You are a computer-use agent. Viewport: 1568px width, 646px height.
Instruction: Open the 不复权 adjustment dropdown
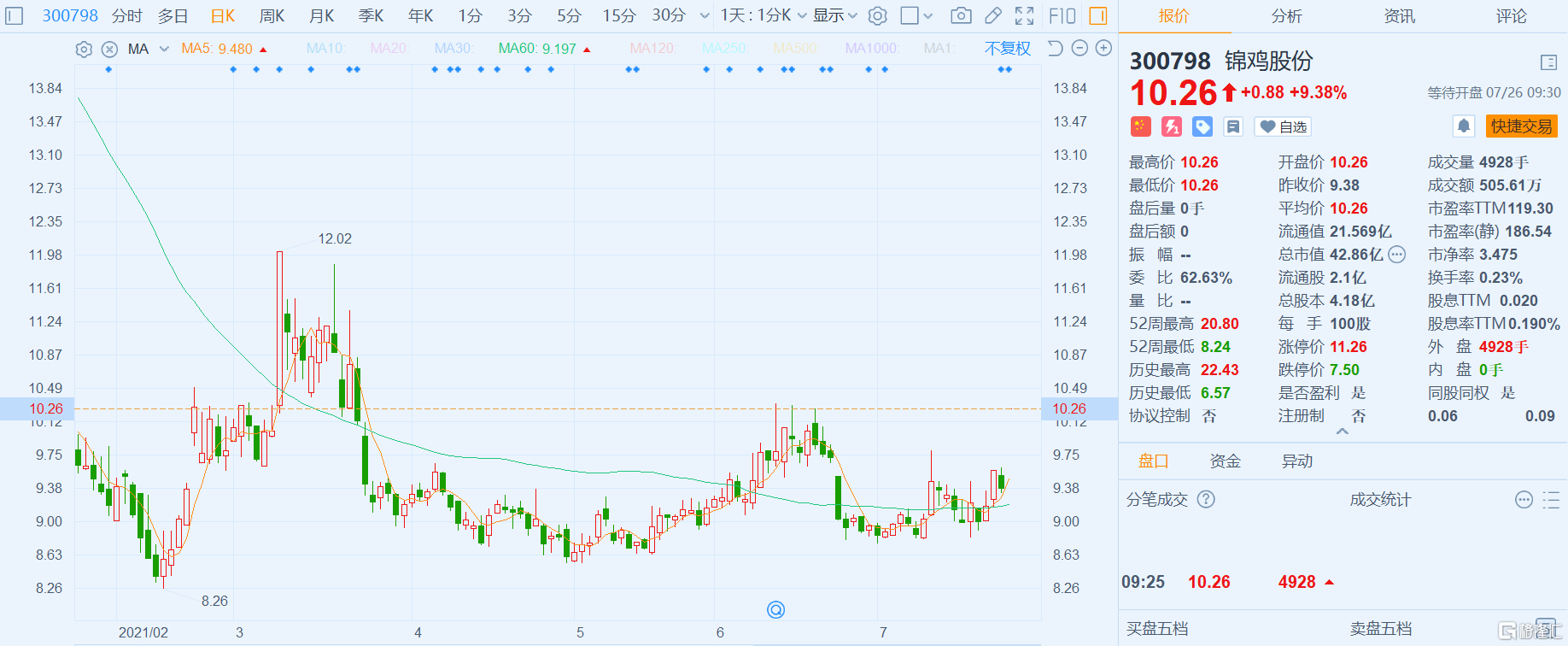(x=1008, y=49)
